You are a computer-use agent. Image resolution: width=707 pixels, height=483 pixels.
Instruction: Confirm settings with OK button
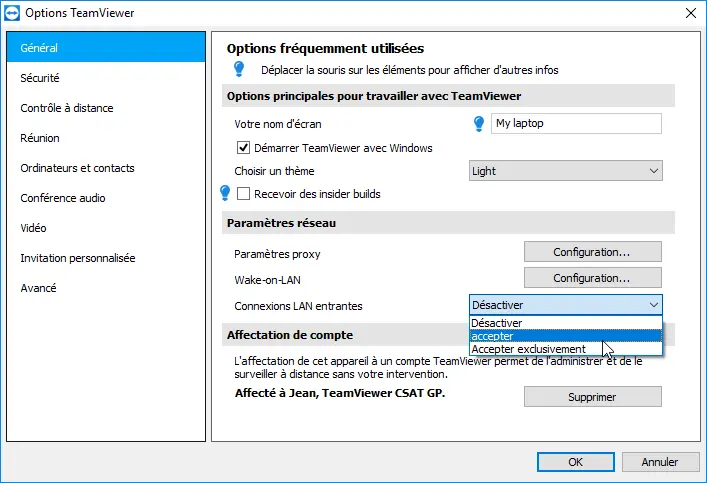pyautogui.click(x=575, y=462)
